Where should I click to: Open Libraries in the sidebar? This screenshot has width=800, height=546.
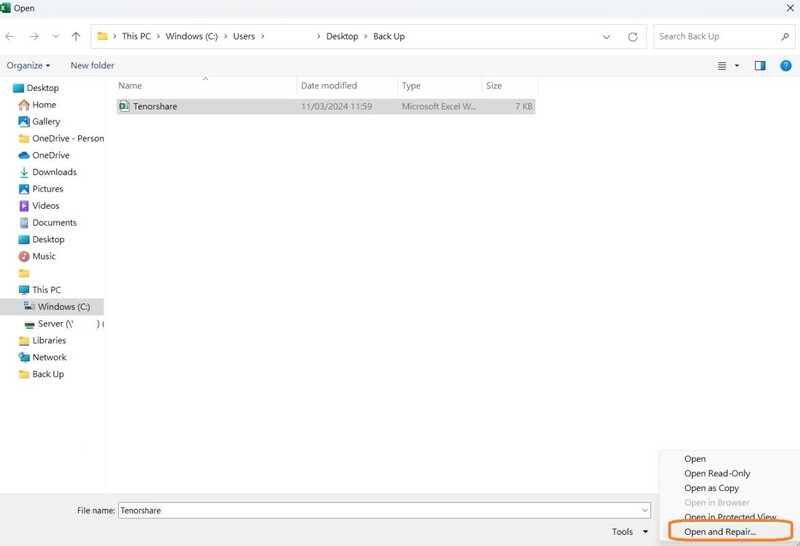[42, 340]
